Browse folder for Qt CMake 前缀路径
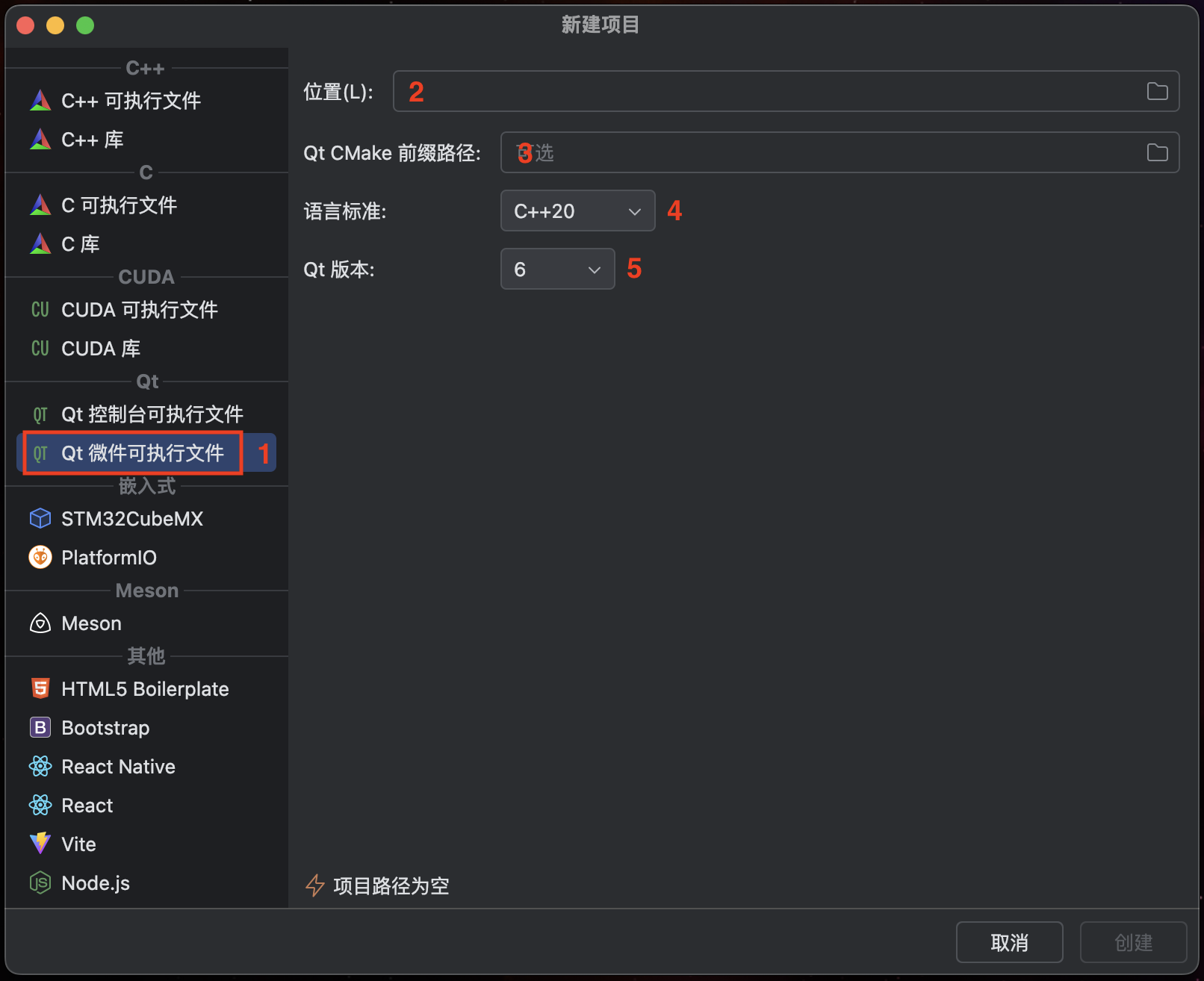This screenshot has height=981, width=1204. tap(1157, 152)
